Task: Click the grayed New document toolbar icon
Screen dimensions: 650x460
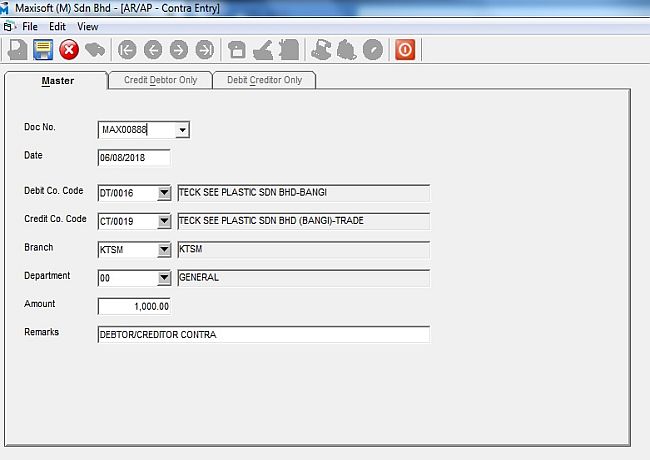Action: [x=17, y=49]
